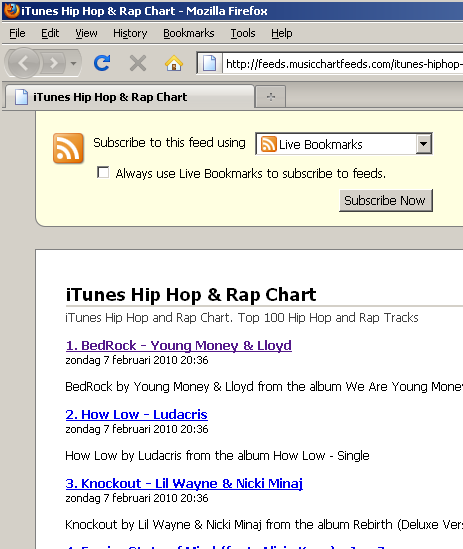Click the URL address bar field
The width and height of the screenshot is (463, 549).
[343, 64]
